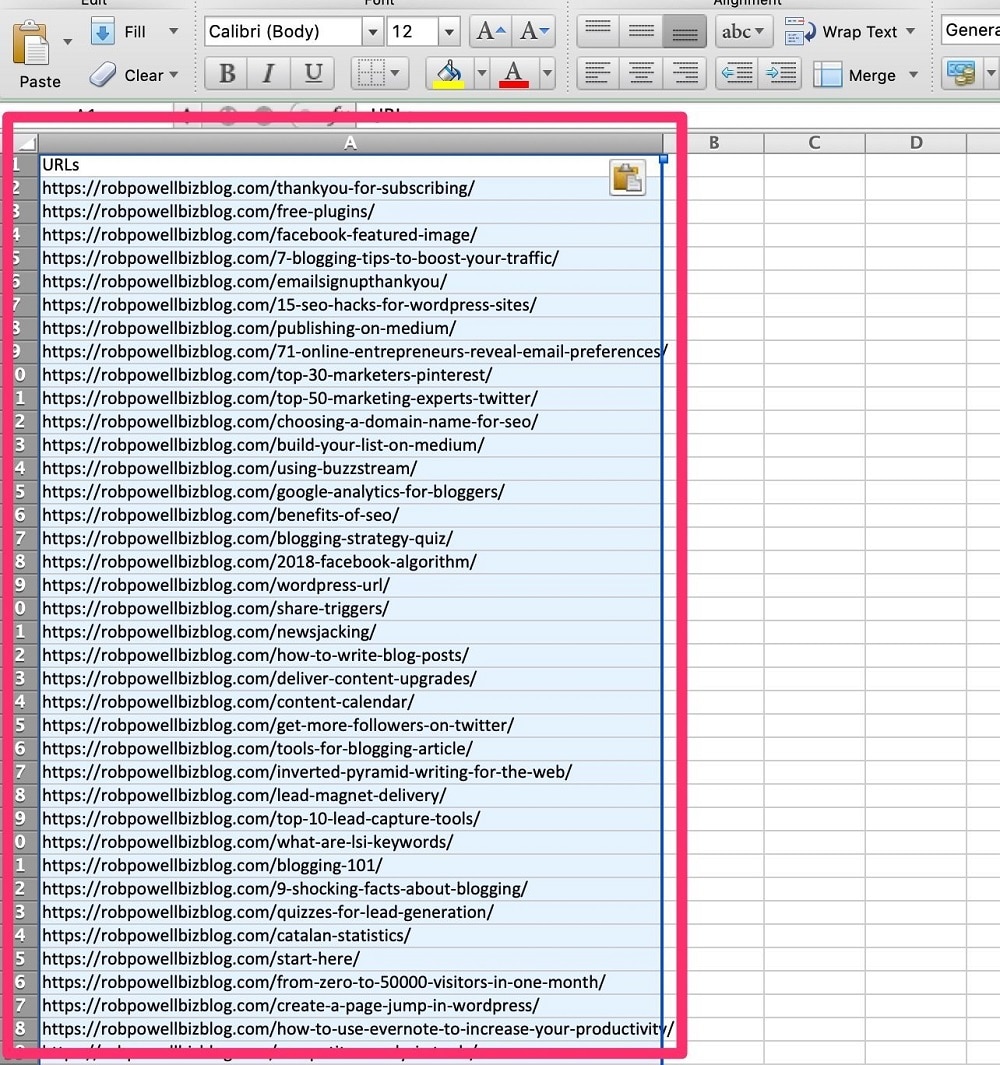Click the 15-seo-hacks-for-wordpress-sites URL cell
This screenshot has height=1065, width=1000.
point(351,305)
